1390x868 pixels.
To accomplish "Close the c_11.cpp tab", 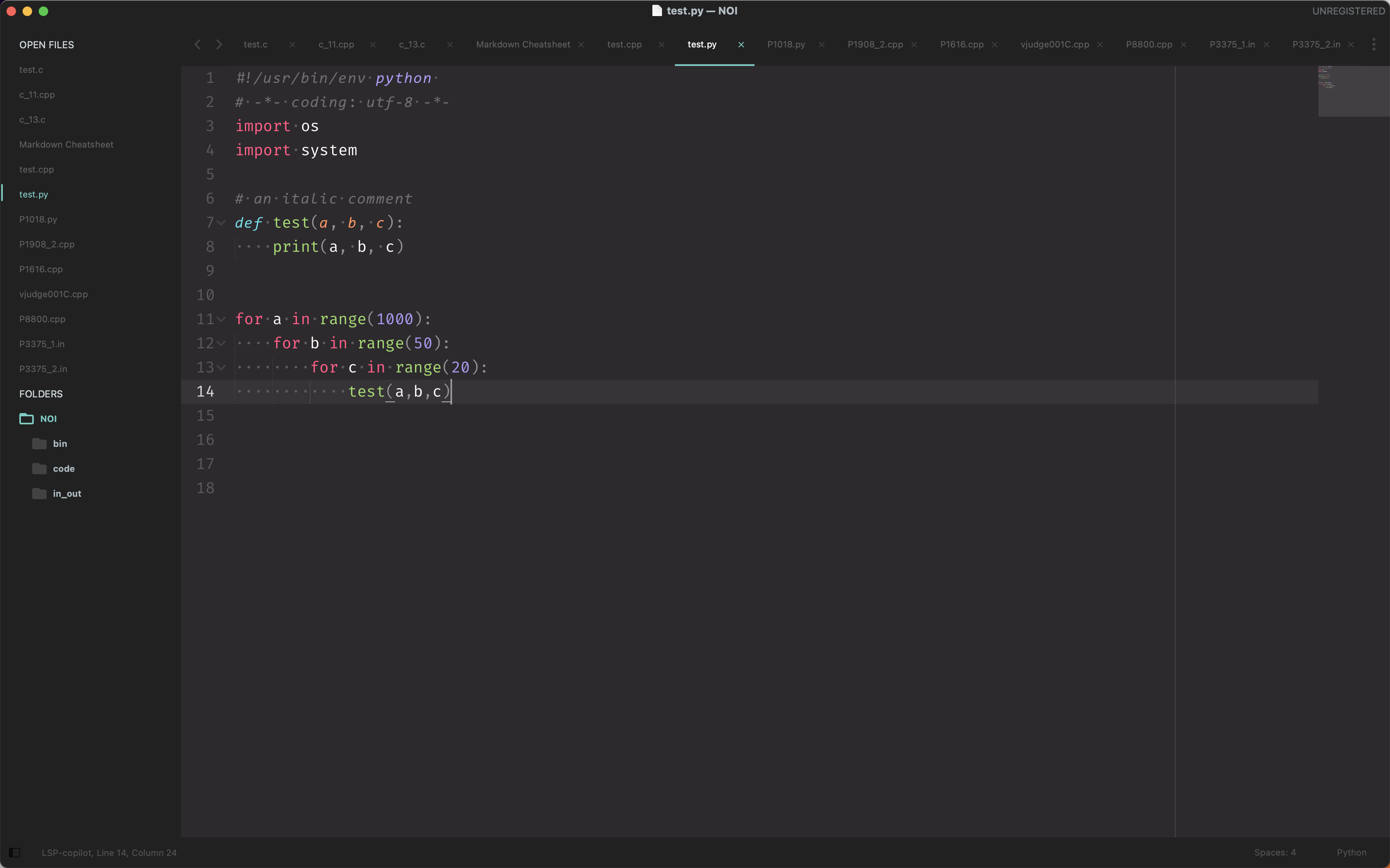I will (x=373, y=44).
